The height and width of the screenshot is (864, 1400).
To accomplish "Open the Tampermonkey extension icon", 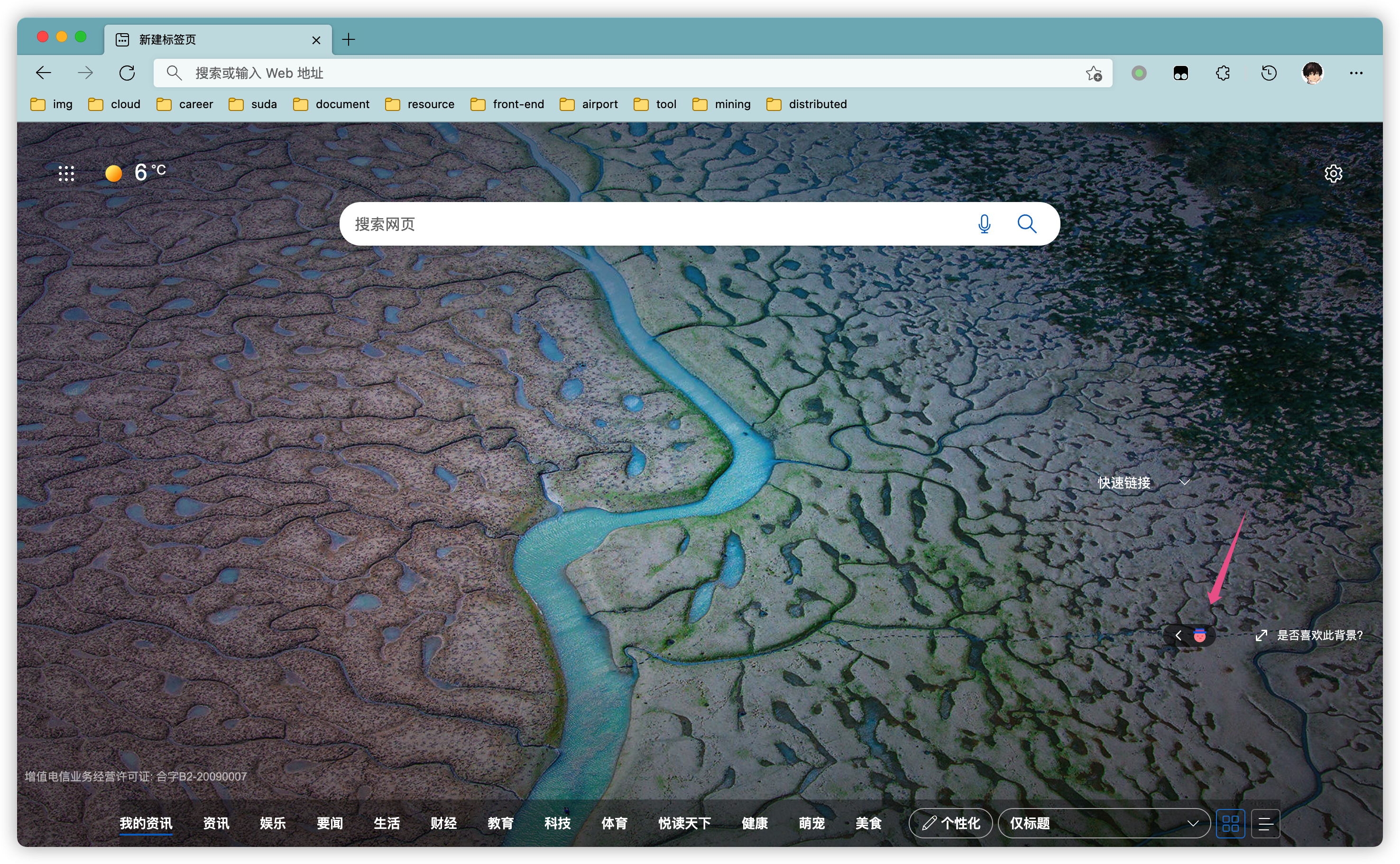I will [1180, 73].
